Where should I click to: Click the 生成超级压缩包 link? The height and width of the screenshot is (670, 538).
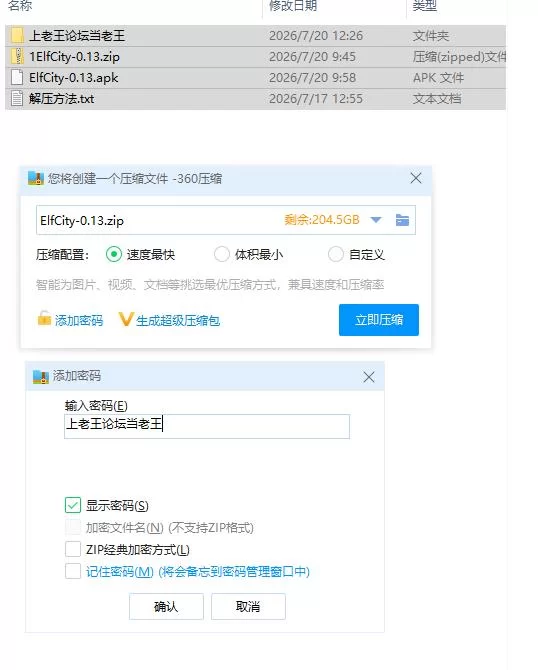178,320
